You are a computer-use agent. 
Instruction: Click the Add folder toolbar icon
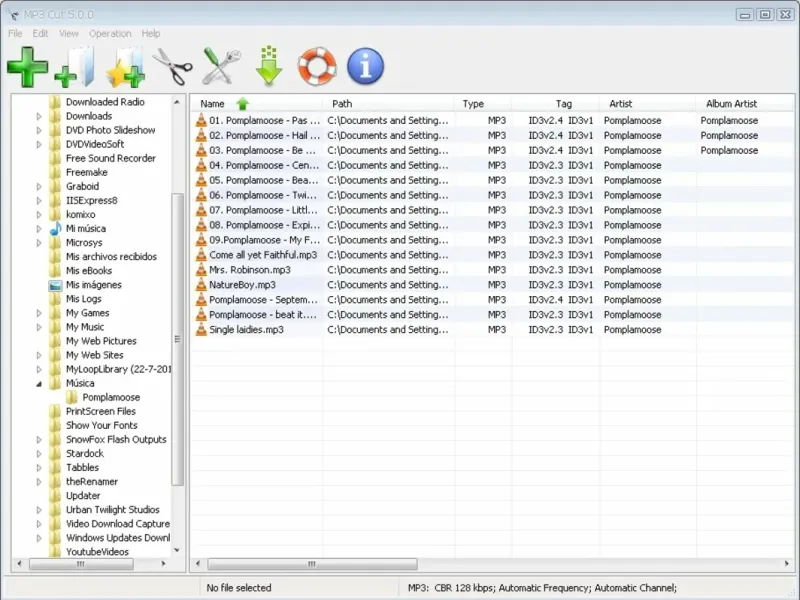click(x=76, y=66)
